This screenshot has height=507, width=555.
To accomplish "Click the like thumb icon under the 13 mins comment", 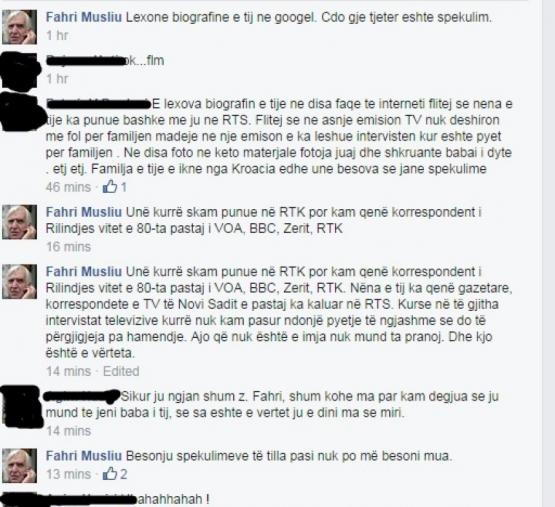I will (110, 473).
